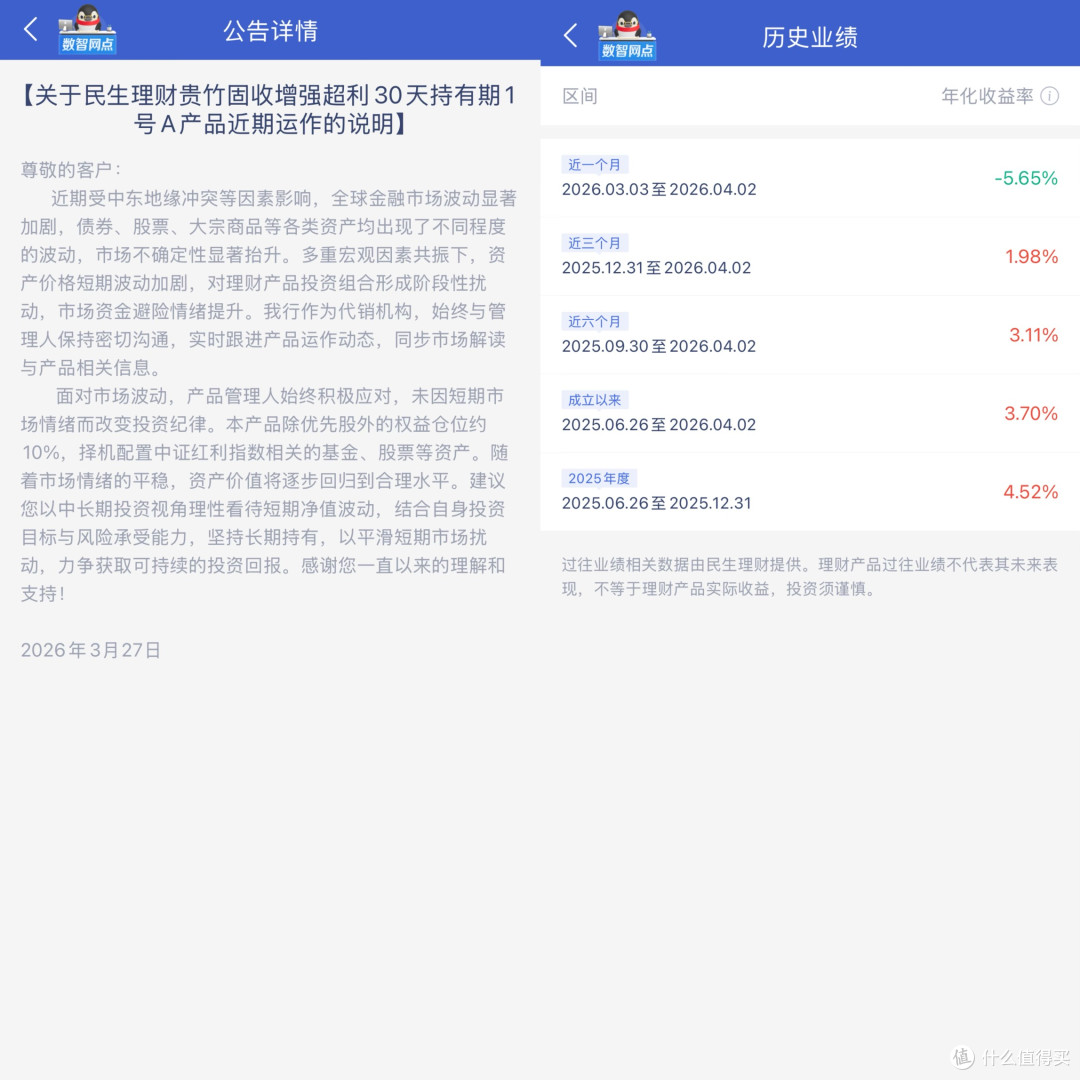The image size is (1080, 1080).
Task: Go back from the 历史业绩 page
Action: 570,35
